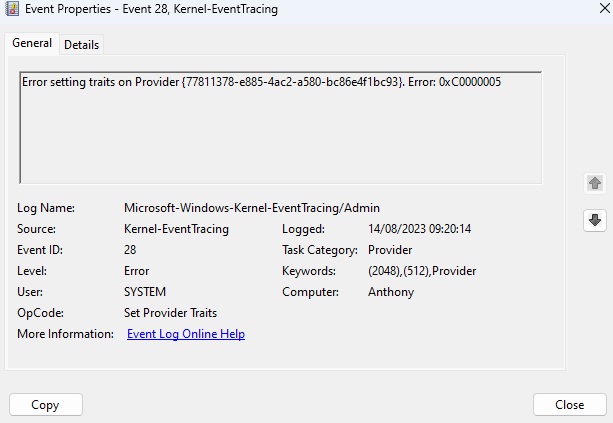Click inside the error description text box

click(x=281, y=127)
